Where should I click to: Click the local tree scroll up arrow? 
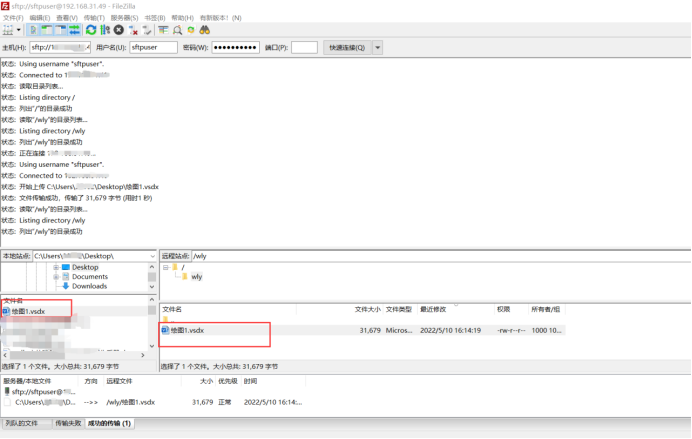(x=152, y=267)
